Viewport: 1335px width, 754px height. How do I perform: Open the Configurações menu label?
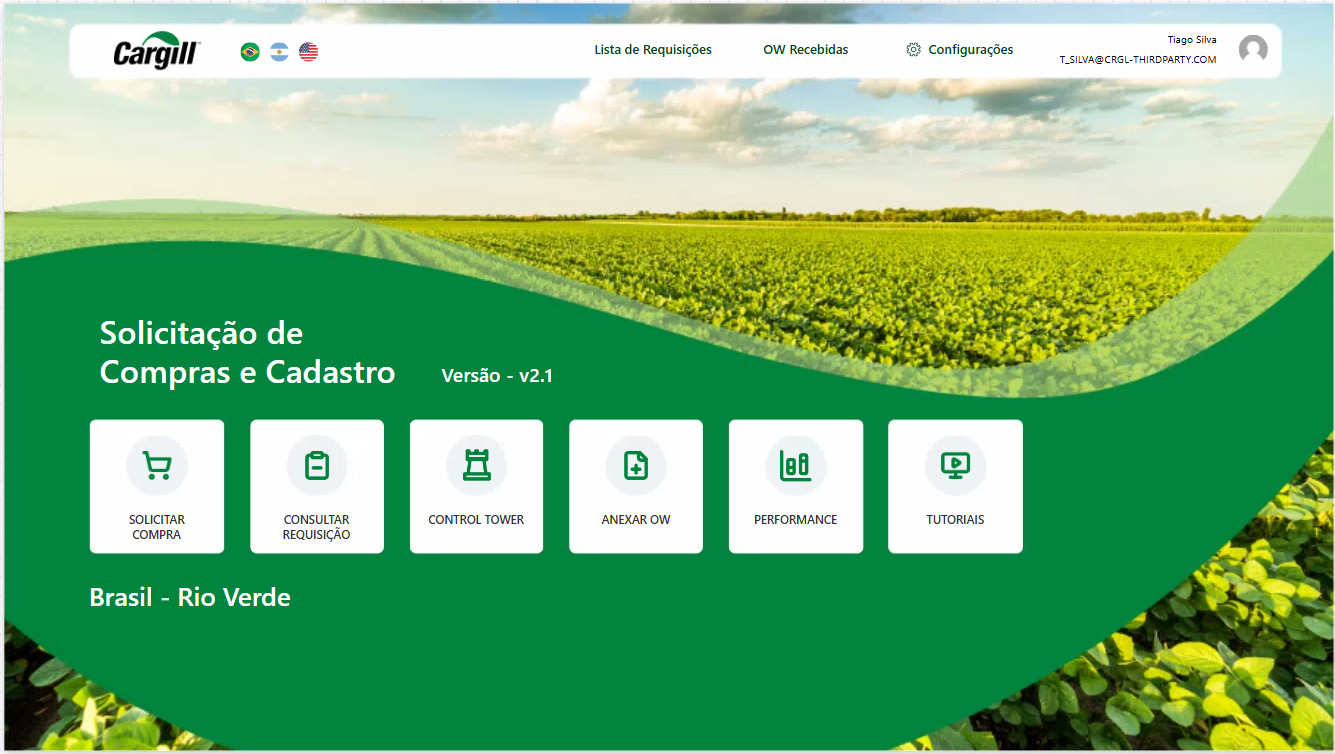pyautogui.click(x=970, y=50)
